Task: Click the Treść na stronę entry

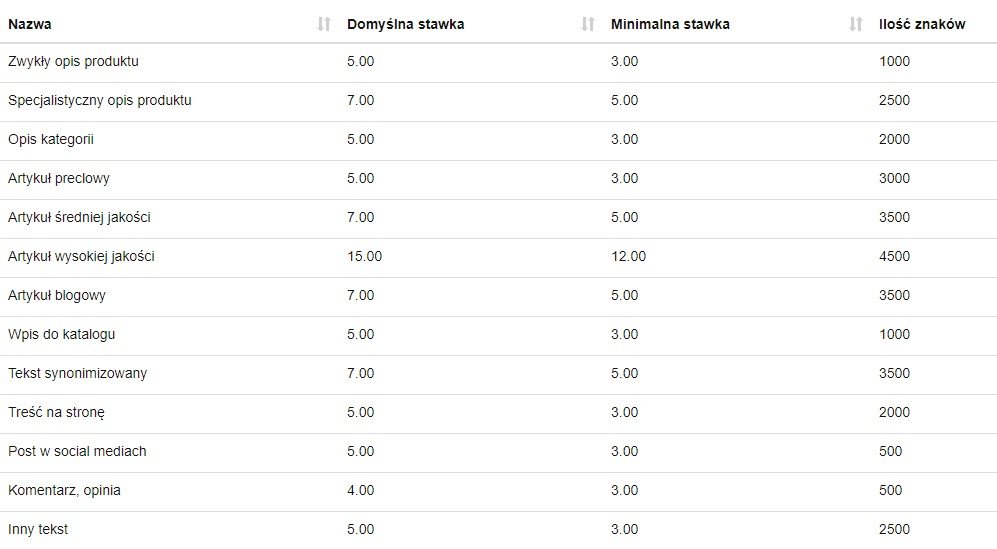Action: 56,412
